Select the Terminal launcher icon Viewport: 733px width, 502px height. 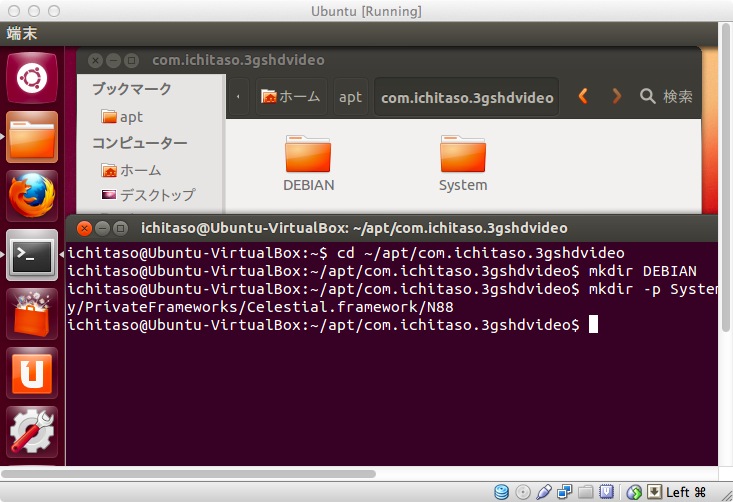[x=32, y=255]
